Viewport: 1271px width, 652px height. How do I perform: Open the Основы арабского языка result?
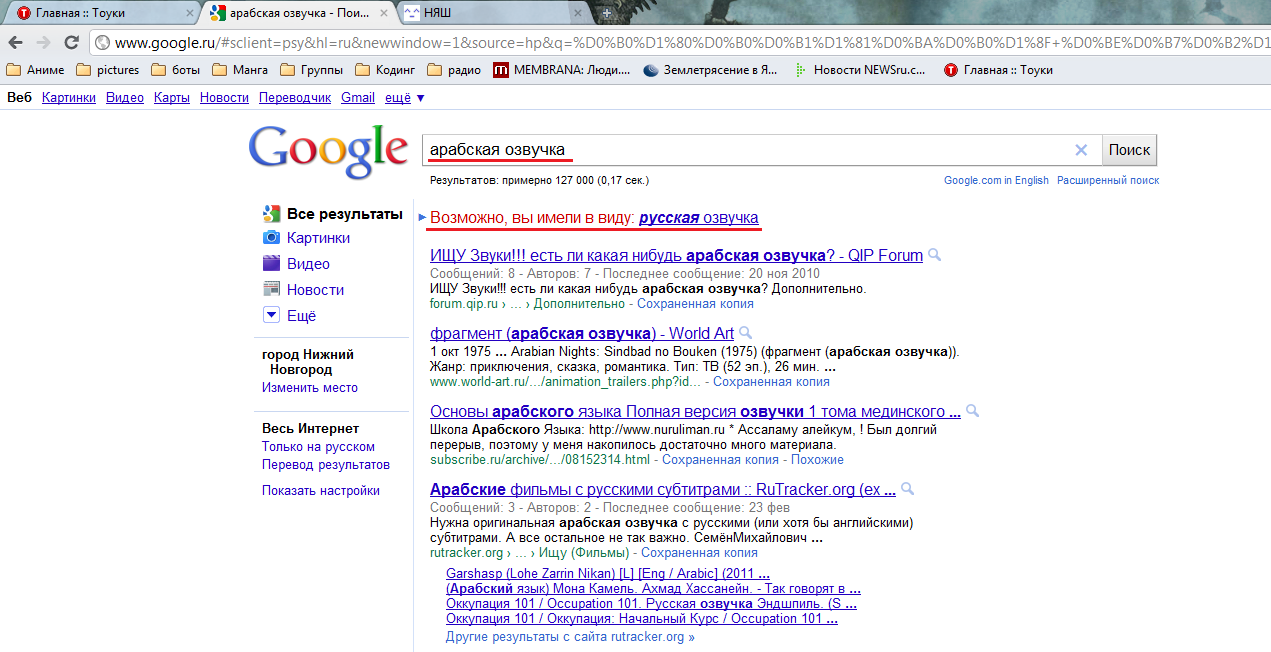[695, 411]
